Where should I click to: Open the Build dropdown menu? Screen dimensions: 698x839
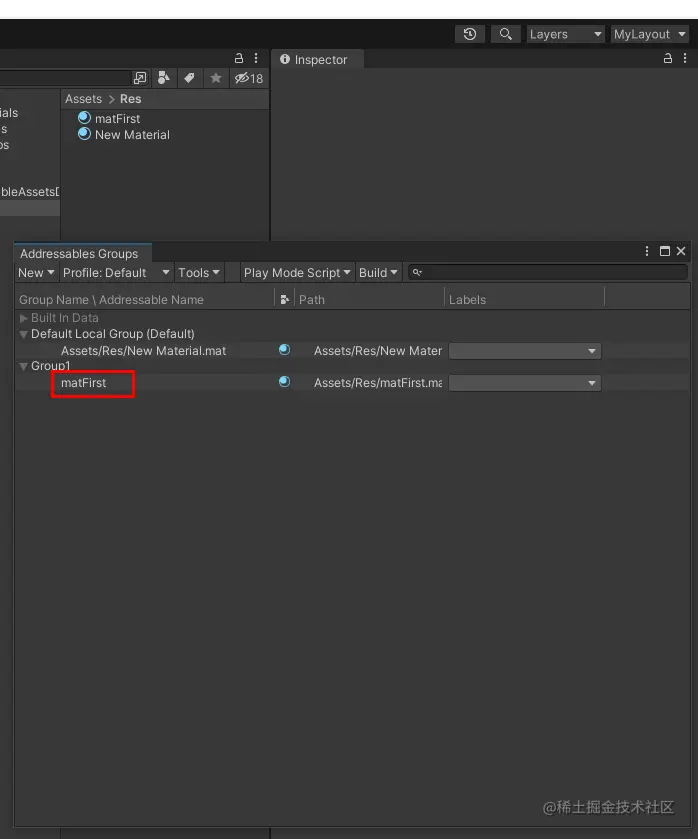378,273
